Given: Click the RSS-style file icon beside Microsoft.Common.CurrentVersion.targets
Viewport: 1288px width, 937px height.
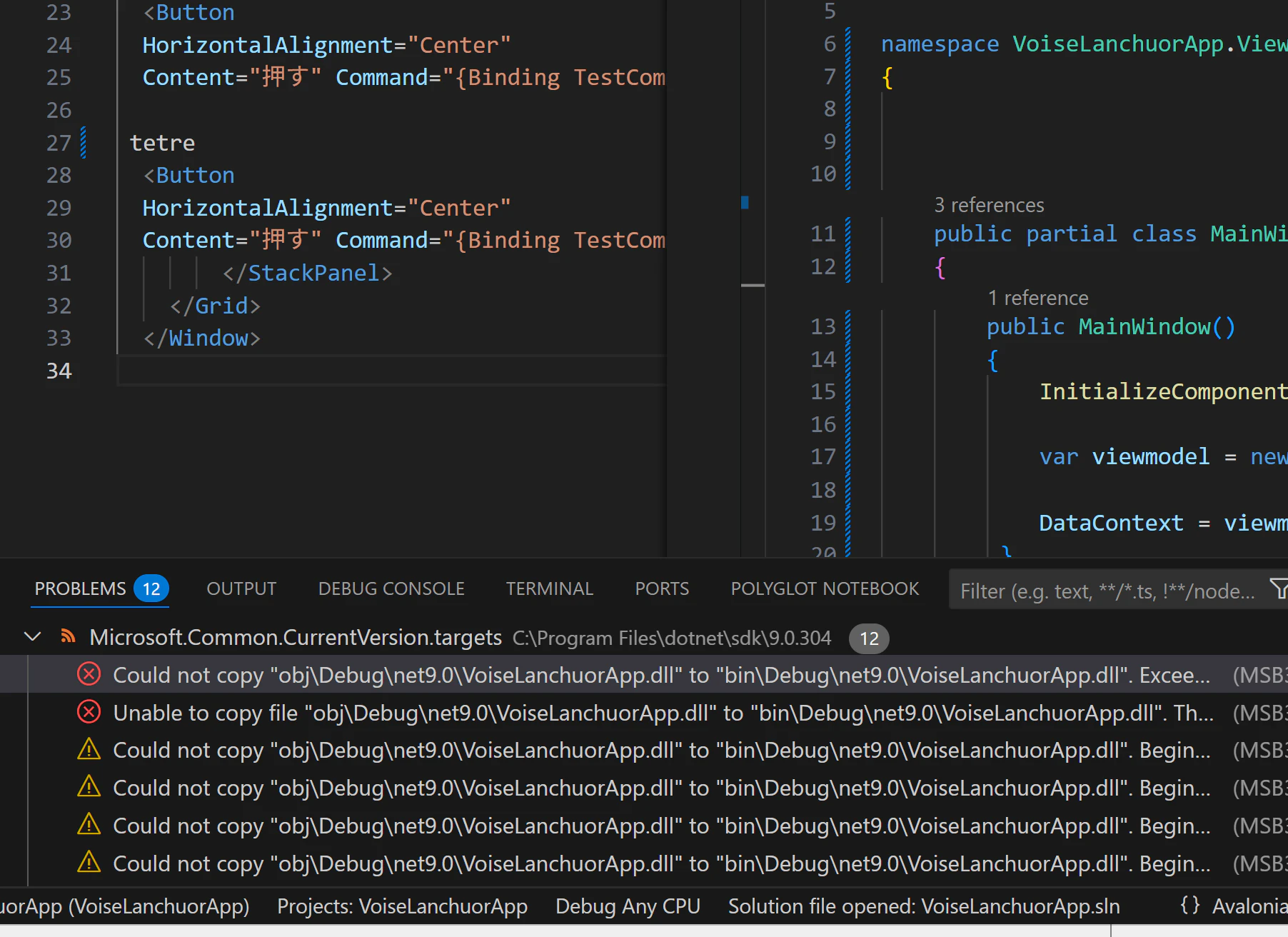Looking at the screenshot, I should click(x=69, y=636).
